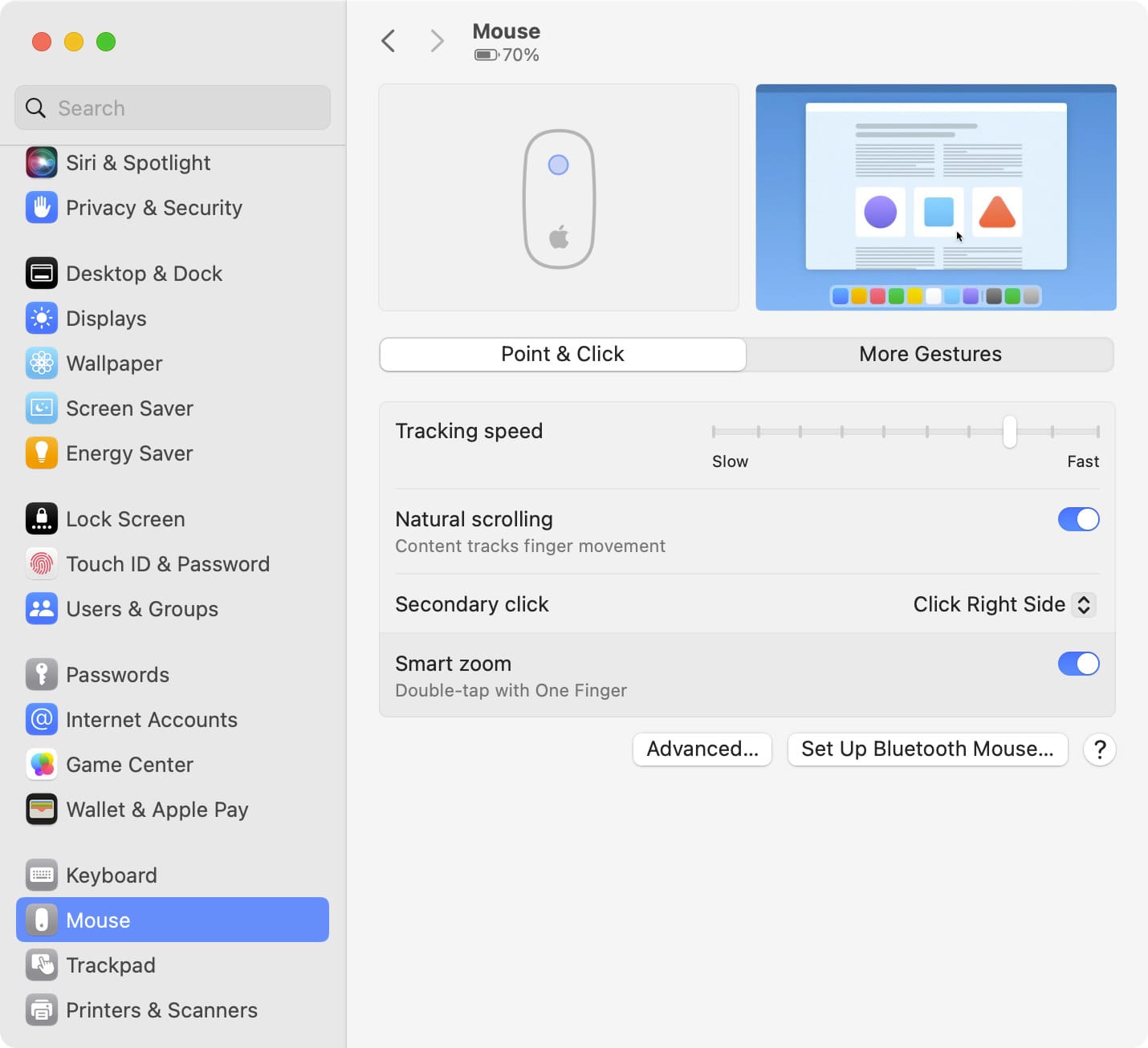Disable Natural scrolling
Screen dimensions: 1148x1048
pos(1078,519)
